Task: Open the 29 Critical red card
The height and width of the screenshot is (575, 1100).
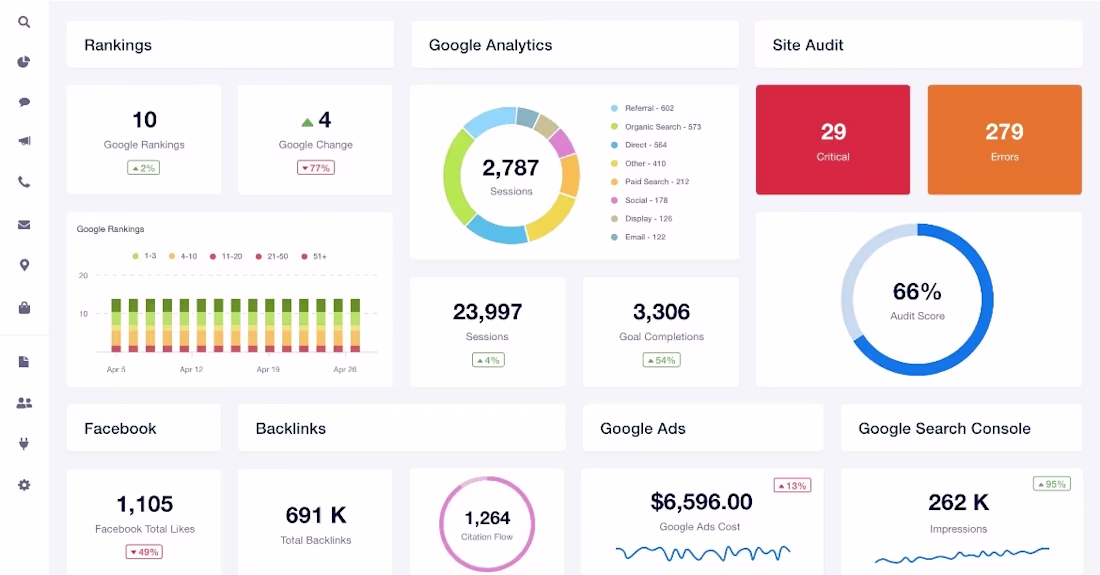Action: 833,140
